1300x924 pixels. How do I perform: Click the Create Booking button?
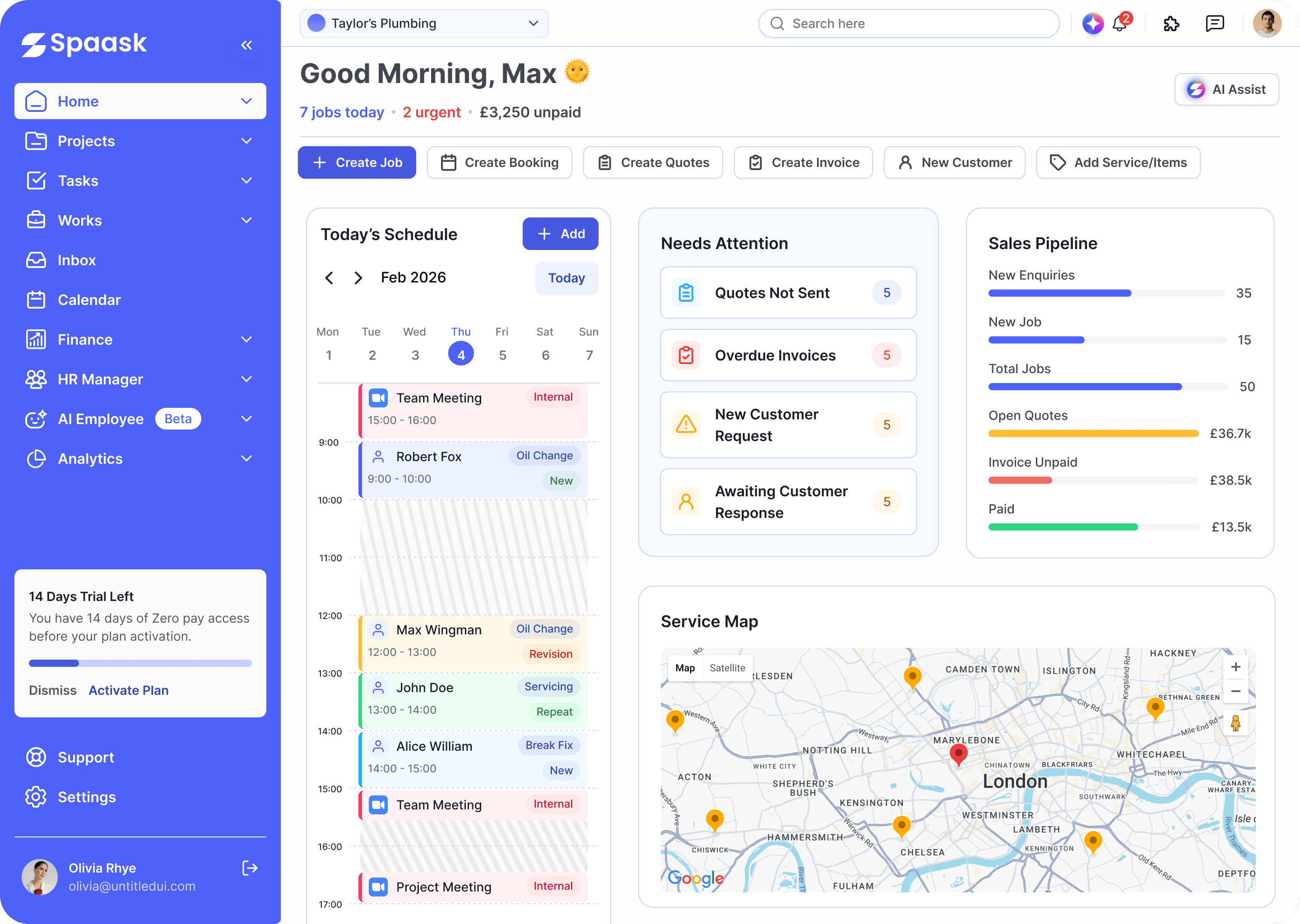pyautogui.click(x=500, y=163)
